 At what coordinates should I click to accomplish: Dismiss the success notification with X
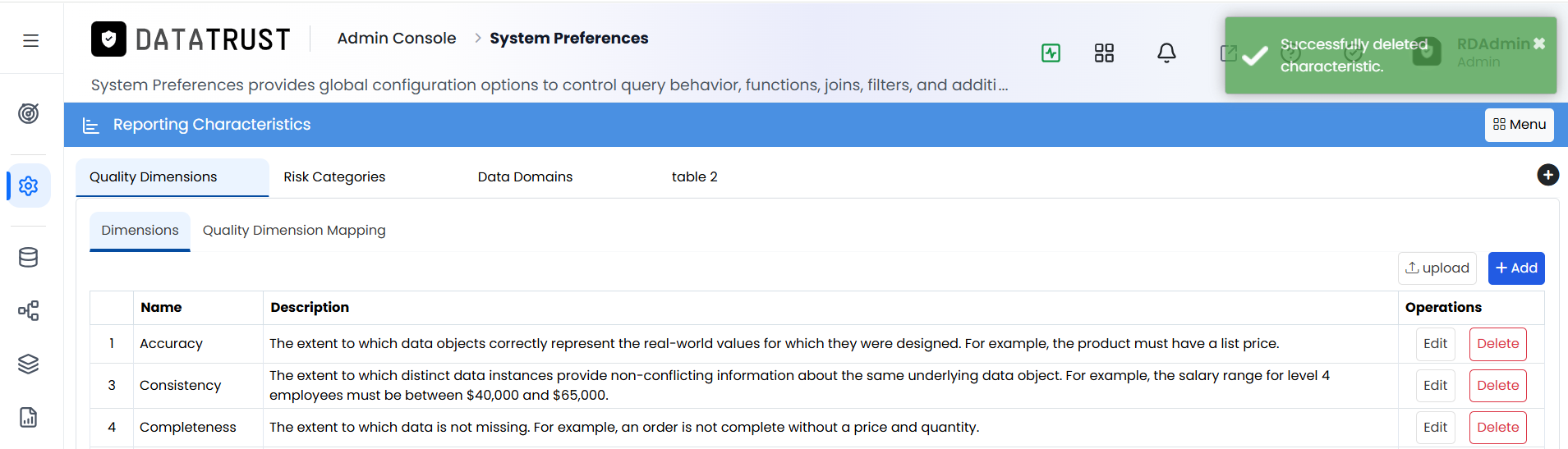point(1539,44)
